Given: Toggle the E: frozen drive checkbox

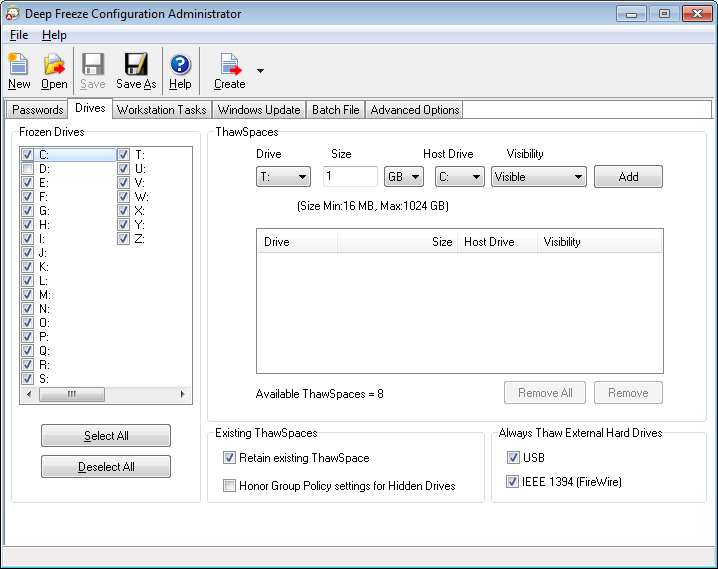Looking at the screenshot, I should coord(27,183).
